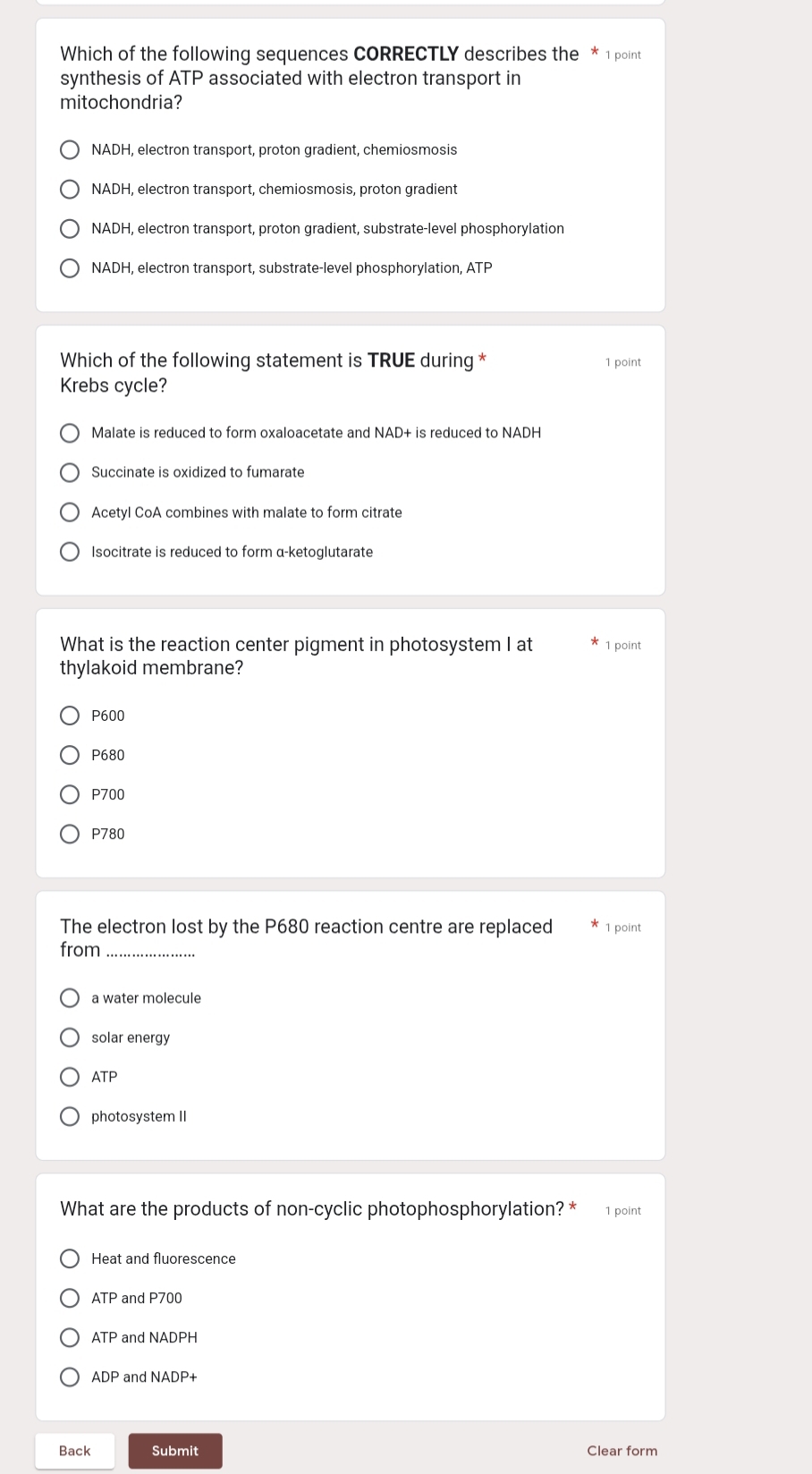Select 'Heat and fluorescence' option

70,1258
